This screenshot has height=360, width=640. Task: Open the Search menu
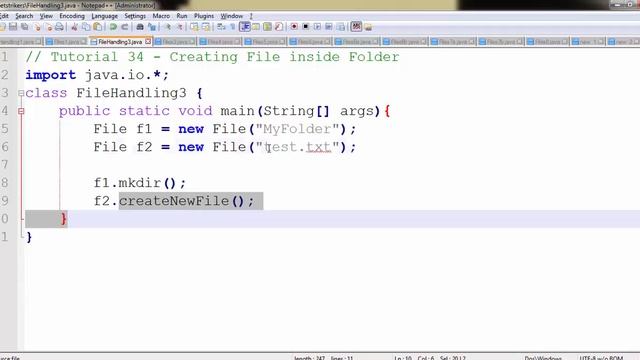[x=24, y=16]
